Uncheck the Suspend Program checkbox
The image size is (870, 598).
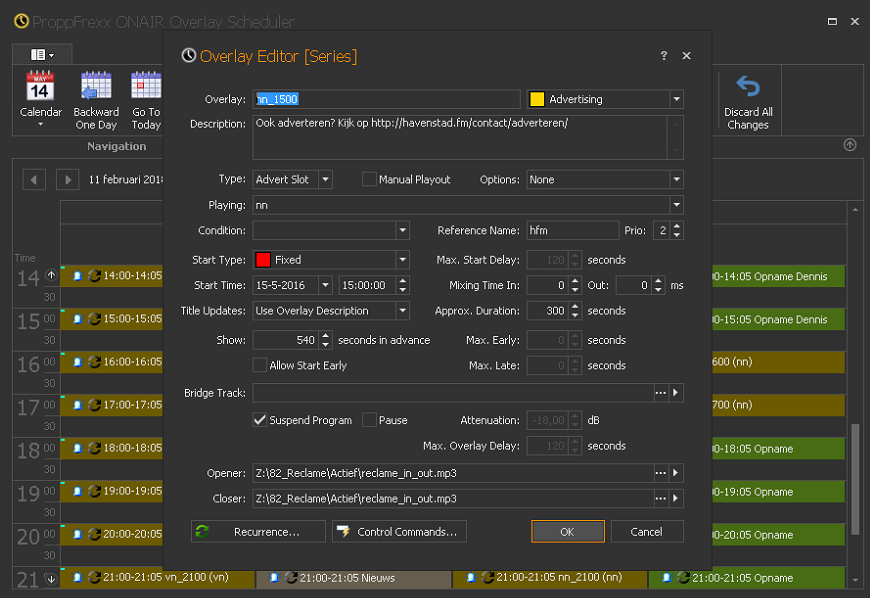(260, 420)
